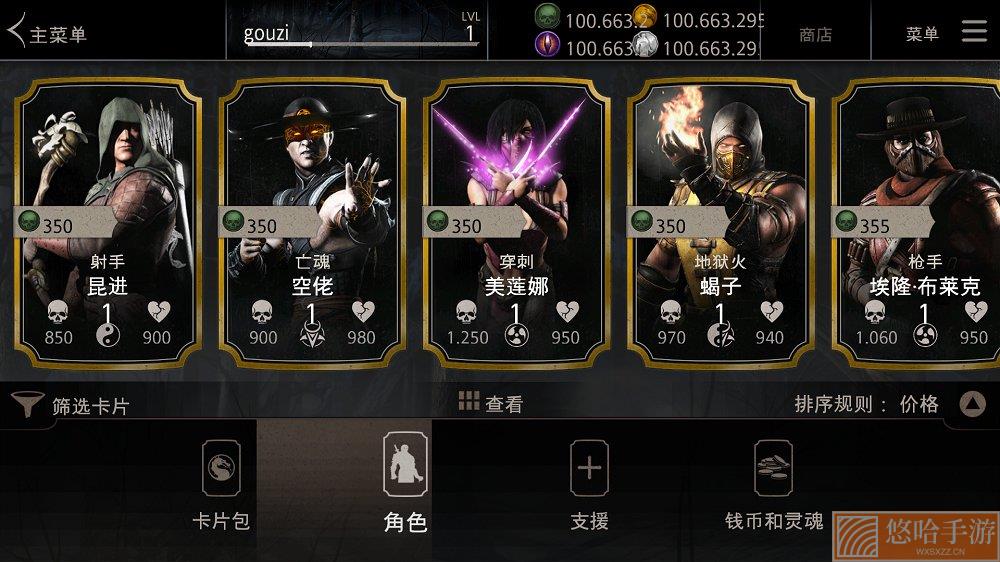1000x562 pixels.
Task: Tap the 筛选卡片 funnel filter icon
Action: (27, 404)
